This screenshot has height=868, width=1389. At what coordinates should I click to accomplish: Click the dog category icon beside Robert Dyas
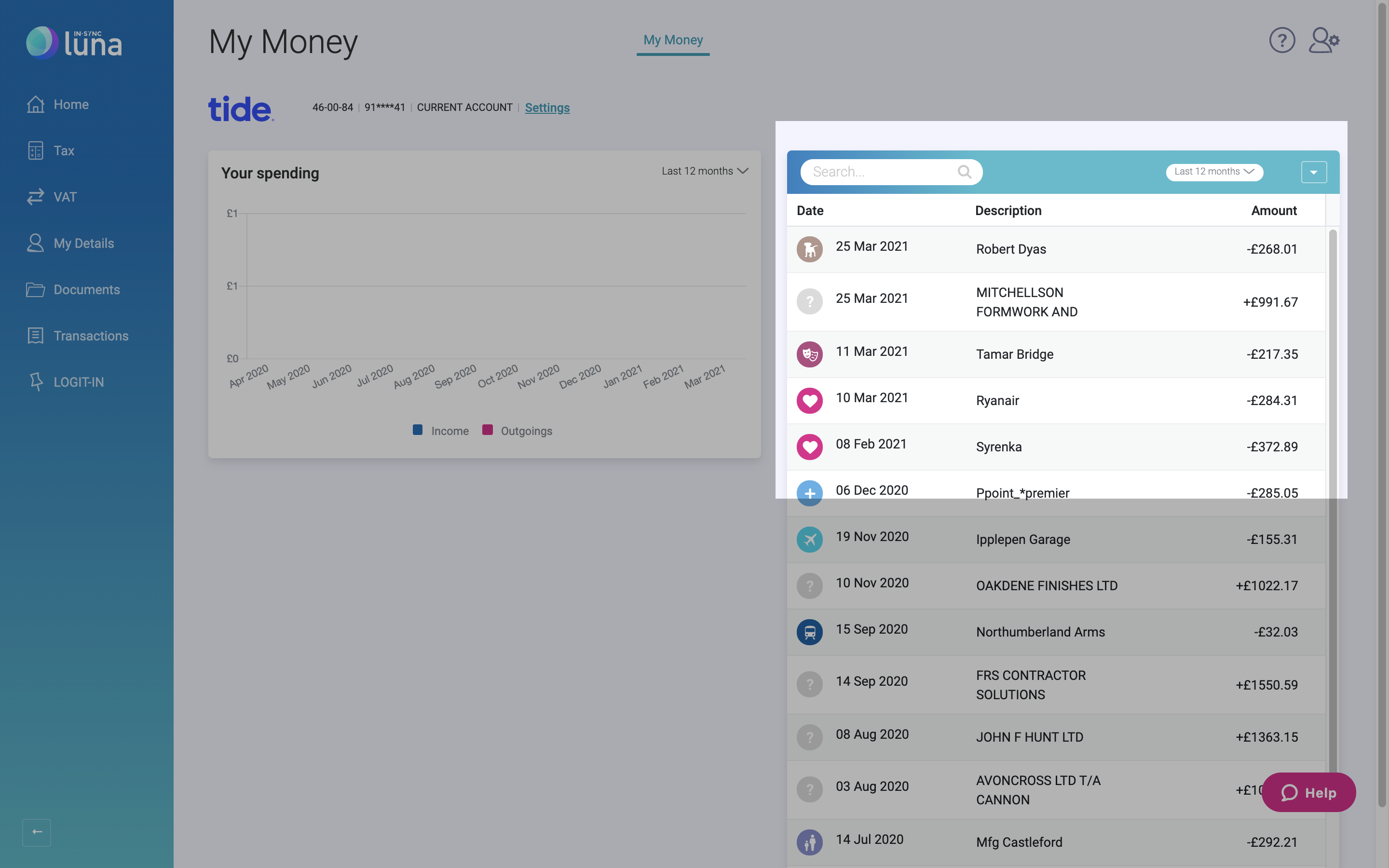pyautogui.click(x=810, y=249)
